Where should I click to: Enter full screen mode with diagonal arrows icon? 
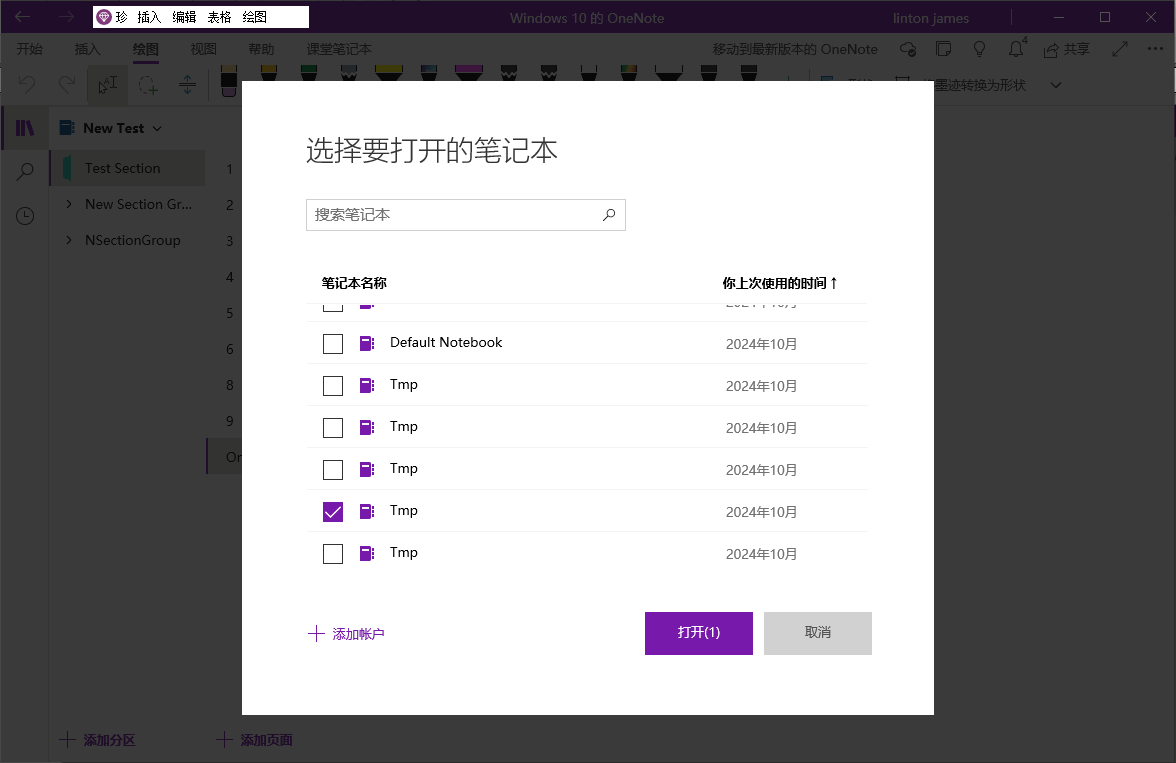click(1120, 50)
